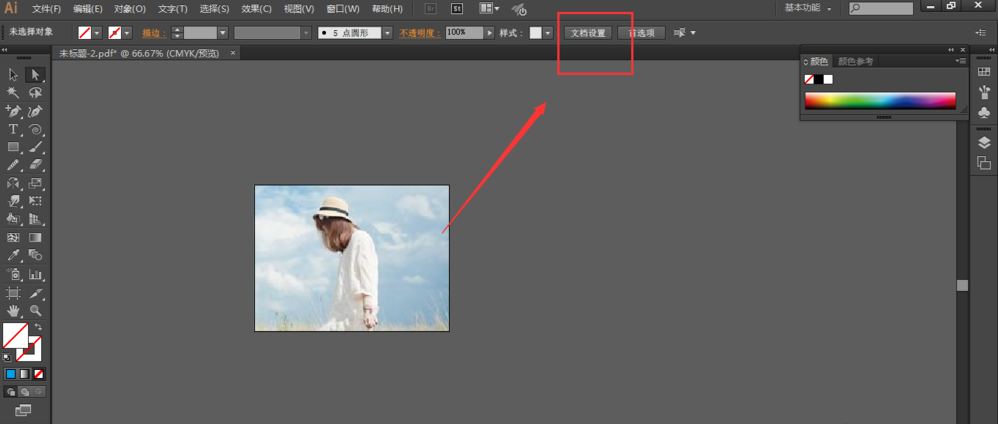Viewport: 998px width, 424px height.
Task: Open the Swatches panel icon
Action: pos(984,72)
